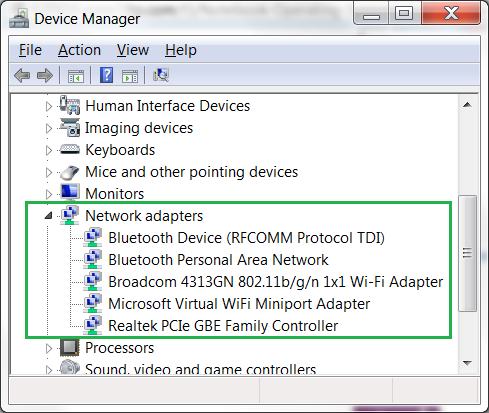Expand Mice and other pointing devices
This screenshot has height=413, width=489.
pyautogui.click(x=49, y=172)
